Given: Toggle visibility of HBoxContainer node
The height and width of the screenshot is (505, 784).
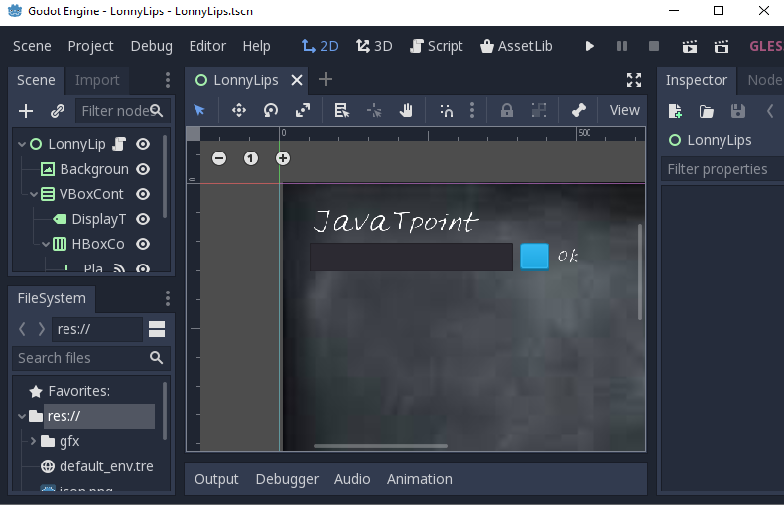Looking at the screenshot, I should click(143, 244).
